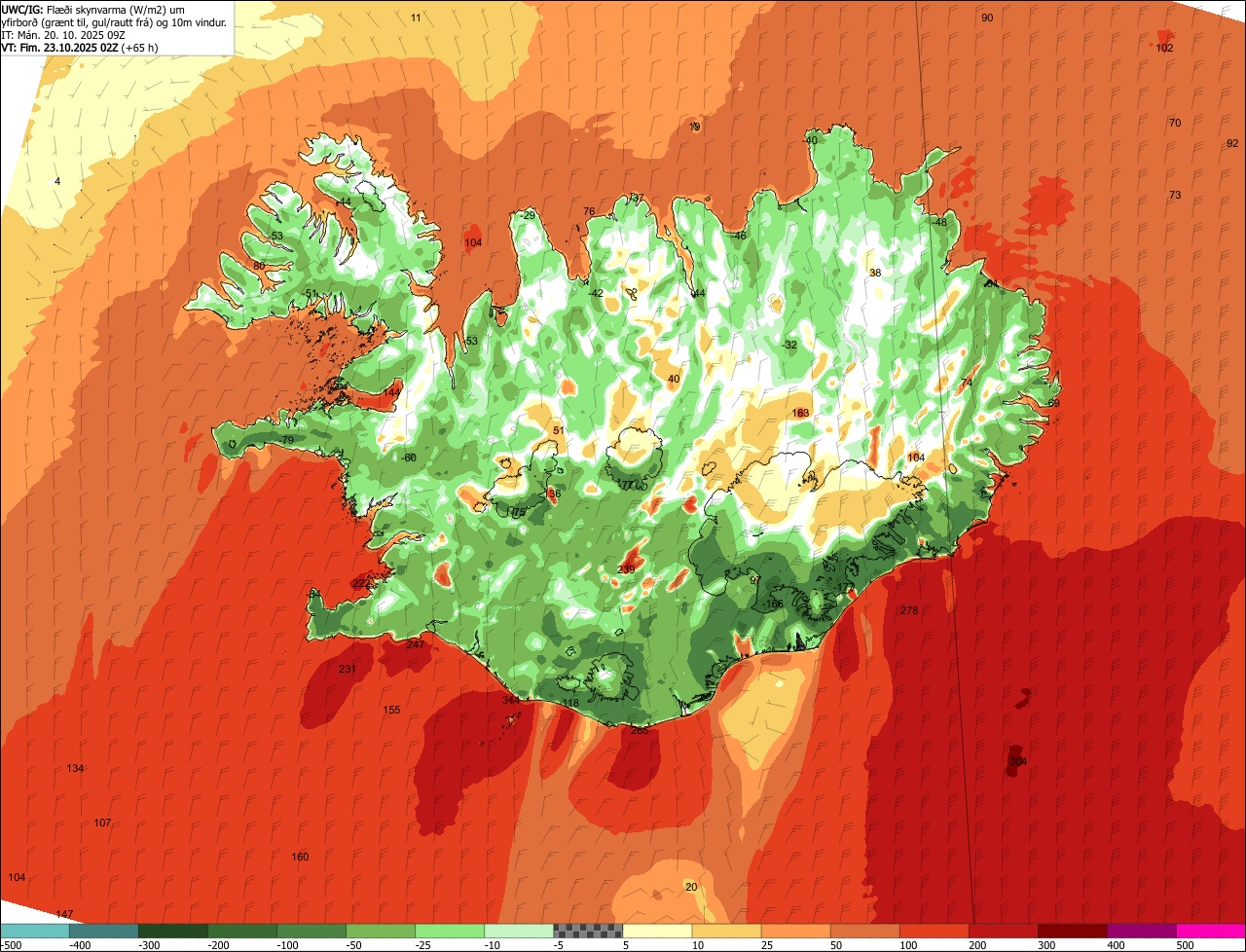Screen dimensions: 1246x952
Task: Click the '59' value on the east coast
Action: point(1053,402)
